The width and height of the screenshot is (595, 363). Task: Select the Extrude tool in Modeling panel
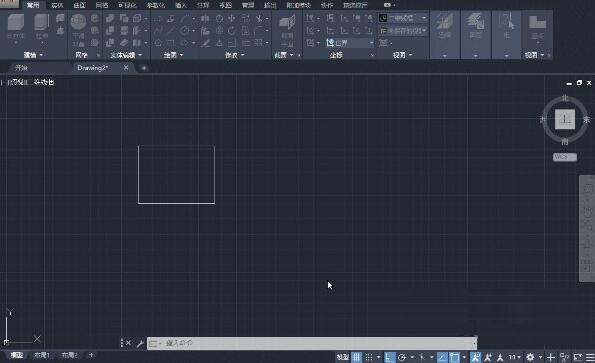click(42, 23)
